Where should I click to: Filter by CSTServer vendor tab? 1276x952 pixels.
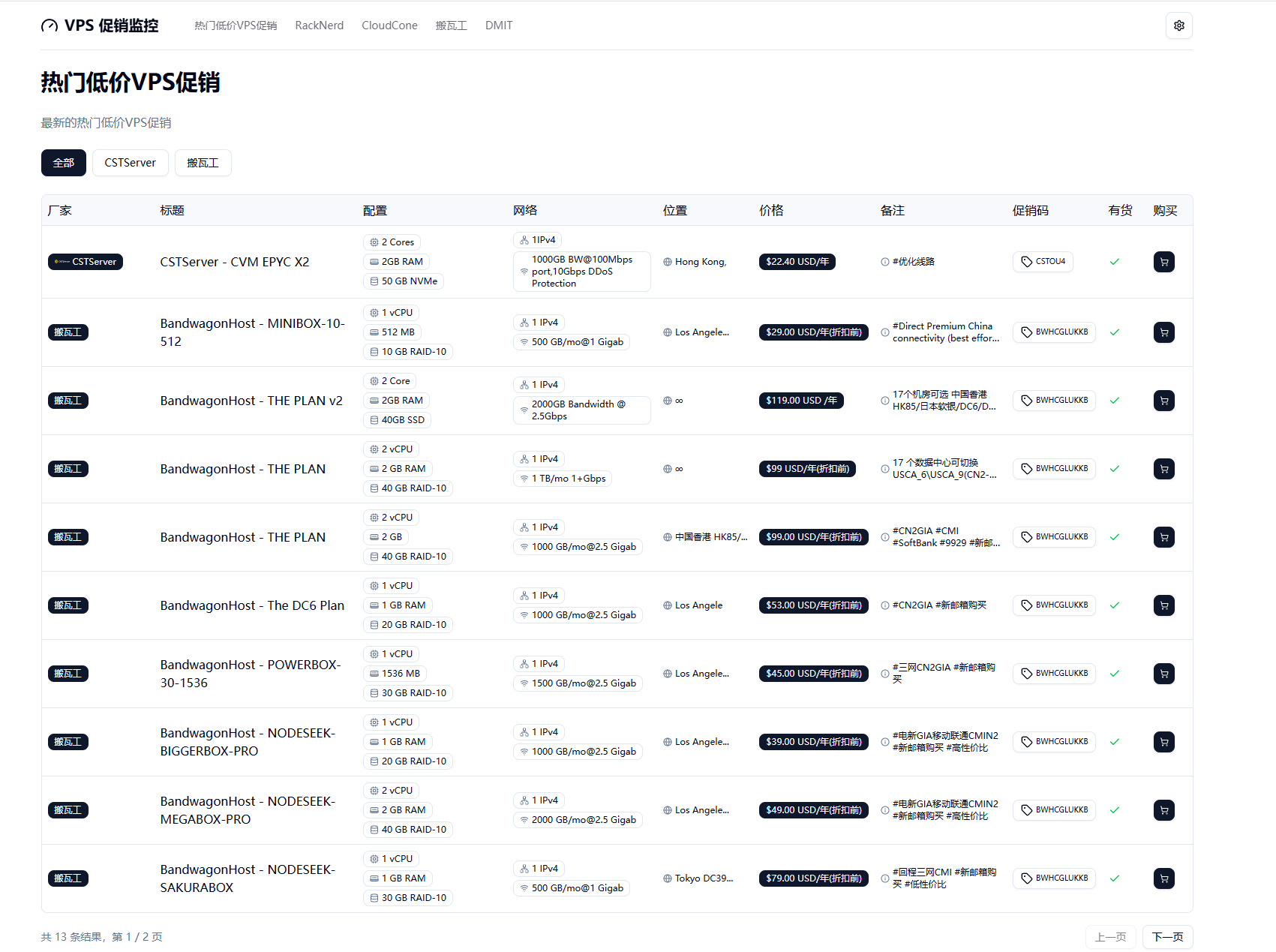coord(131,163)
